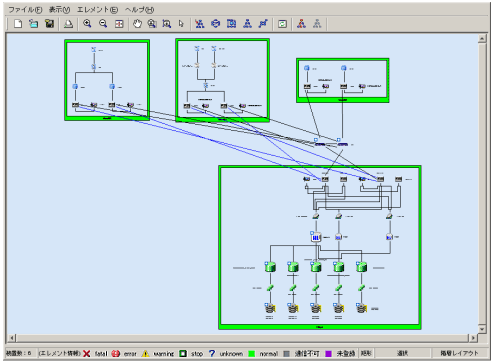Click the red hierarchy tree toolbar icon

click(x=301, y=24)
